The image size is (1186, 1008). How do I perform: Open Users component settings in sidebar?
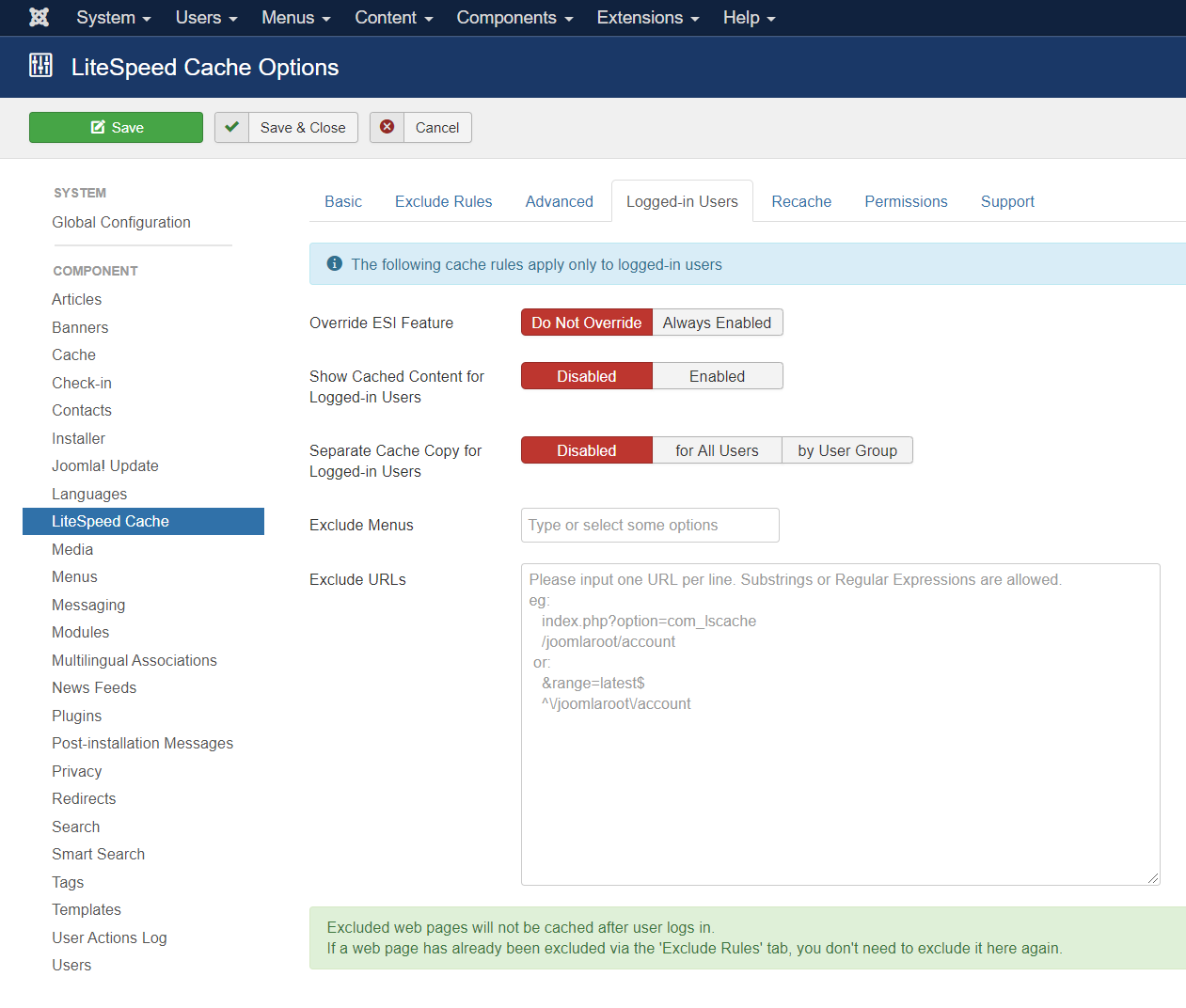click(x=71, y=965)
